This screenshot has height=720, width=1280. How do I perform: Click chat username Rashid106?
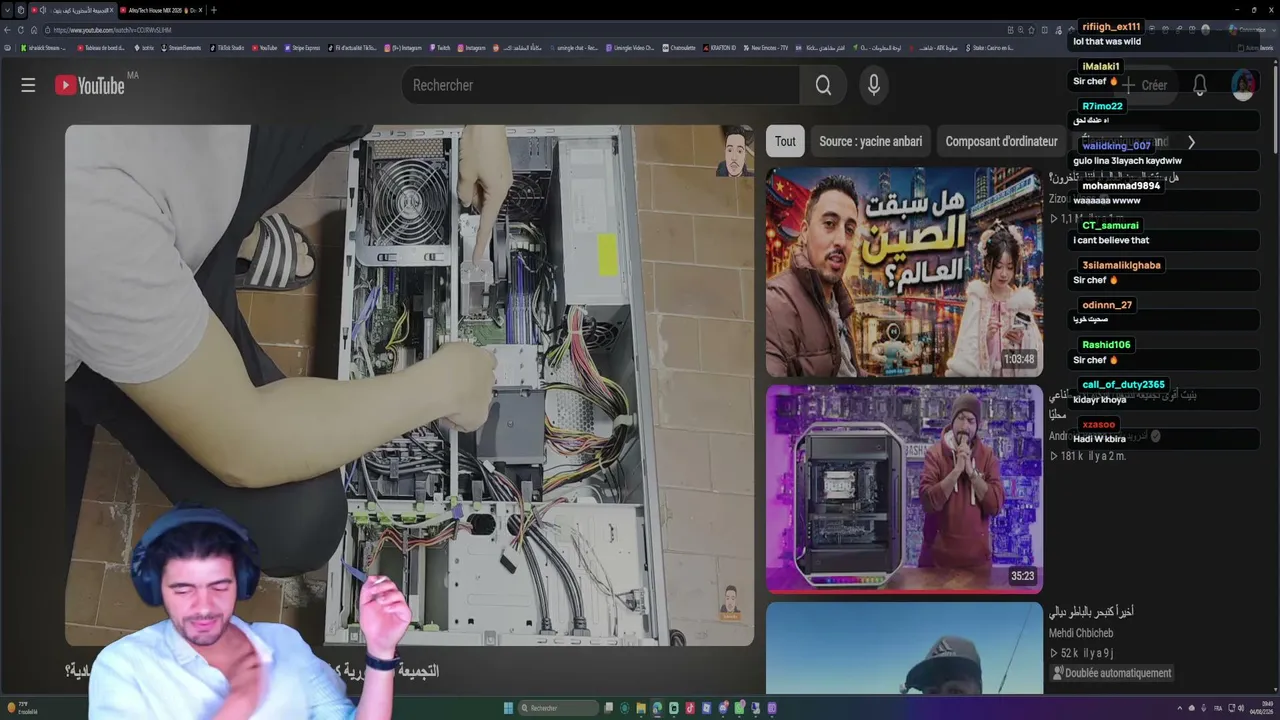coord(1106,345)
